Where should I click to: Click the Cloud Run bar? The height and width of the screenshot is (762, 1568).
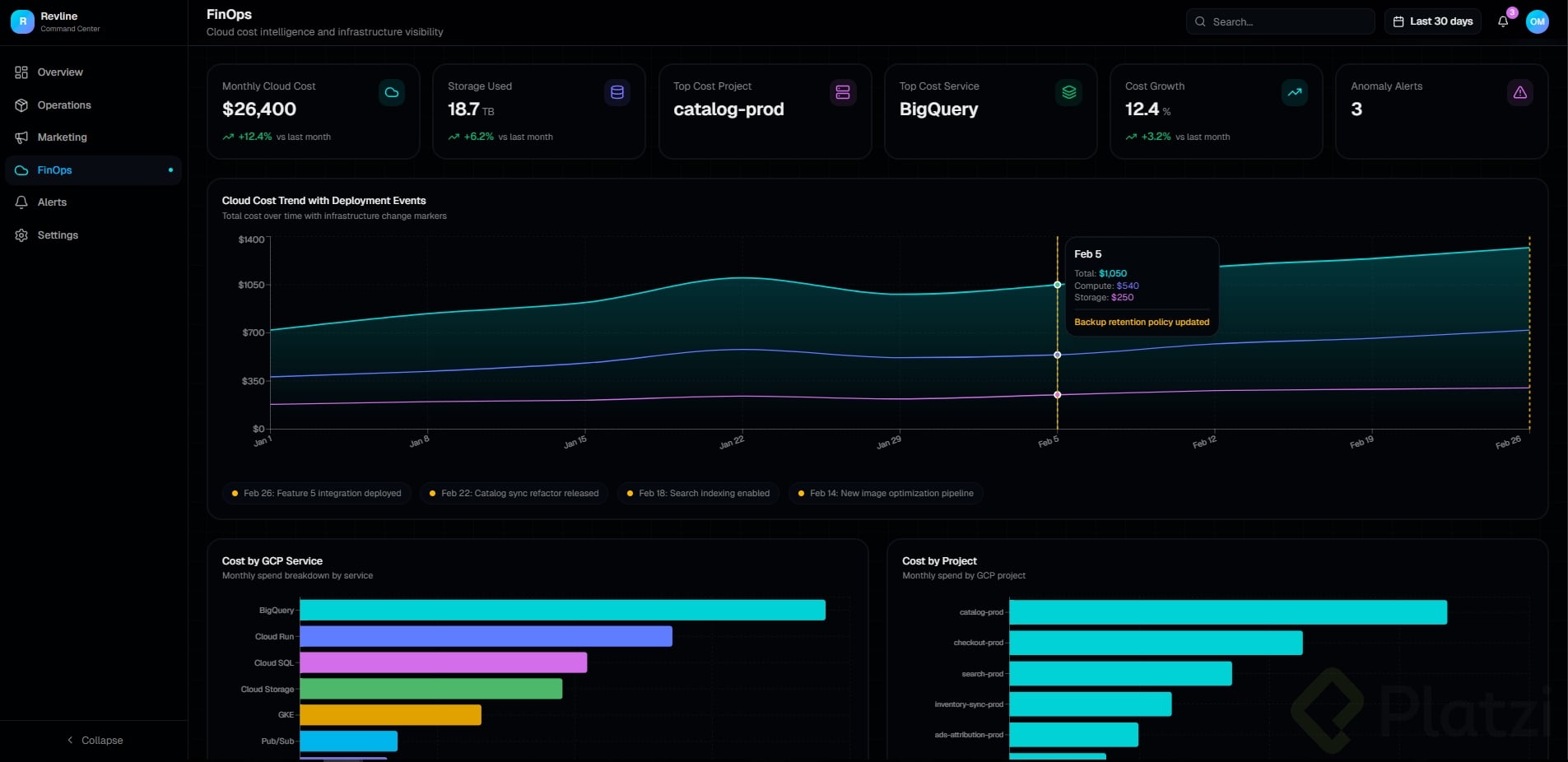point(486,637)
